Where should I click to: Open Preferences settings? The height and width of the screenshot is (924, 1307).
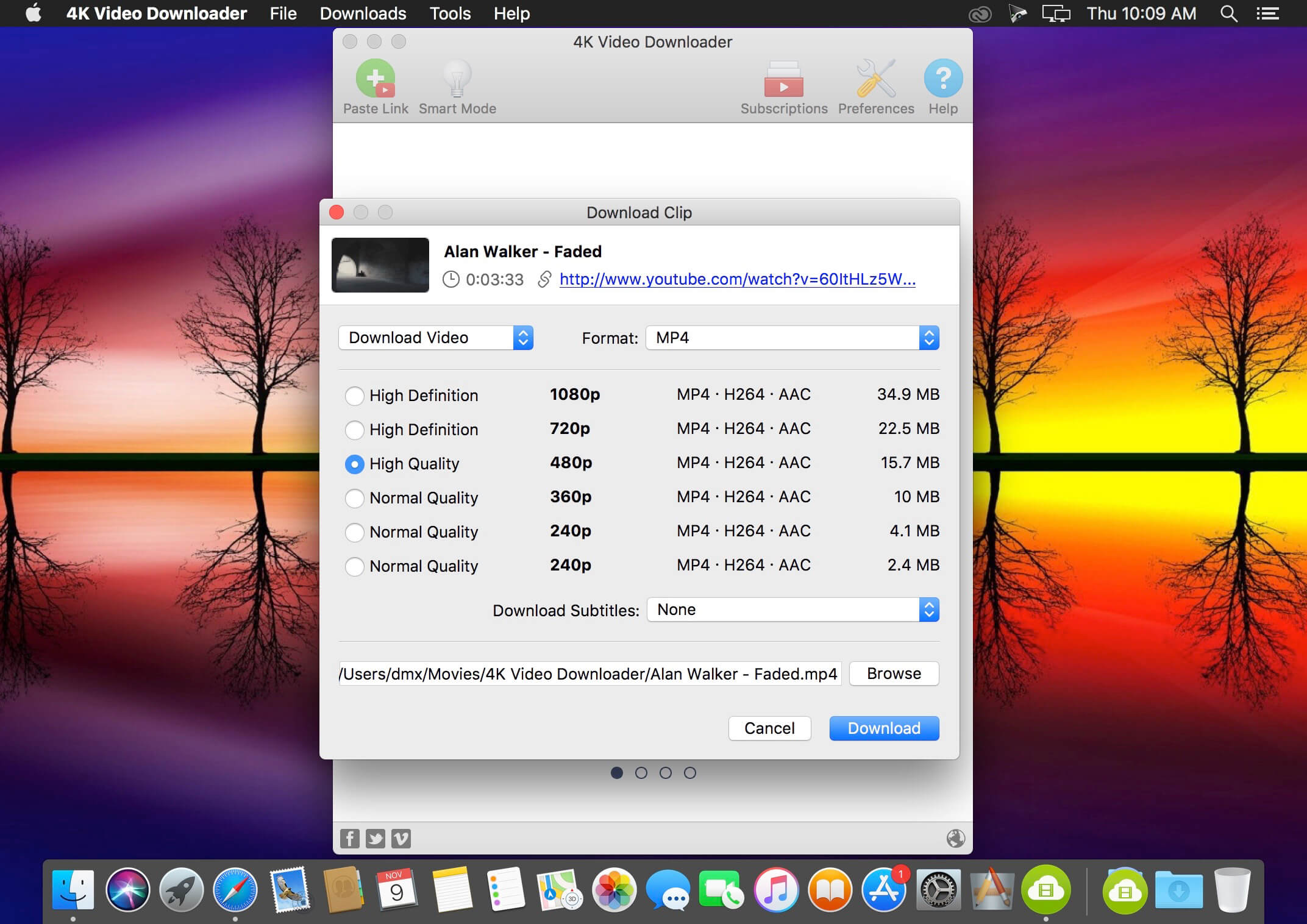(876, 87)
